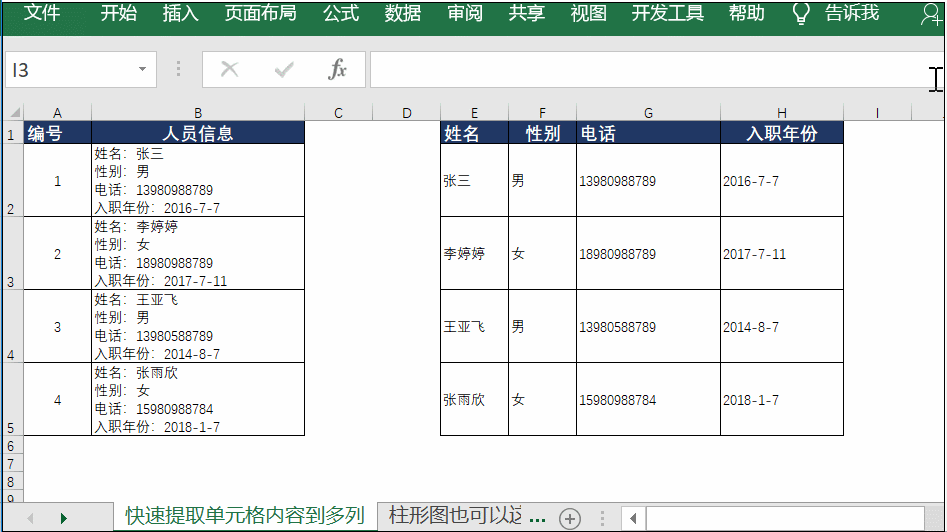Select the 快速提取单元格内容到多列 sheet tab
This screenshot has width=947, height=532.
click(x=245, y=516)
